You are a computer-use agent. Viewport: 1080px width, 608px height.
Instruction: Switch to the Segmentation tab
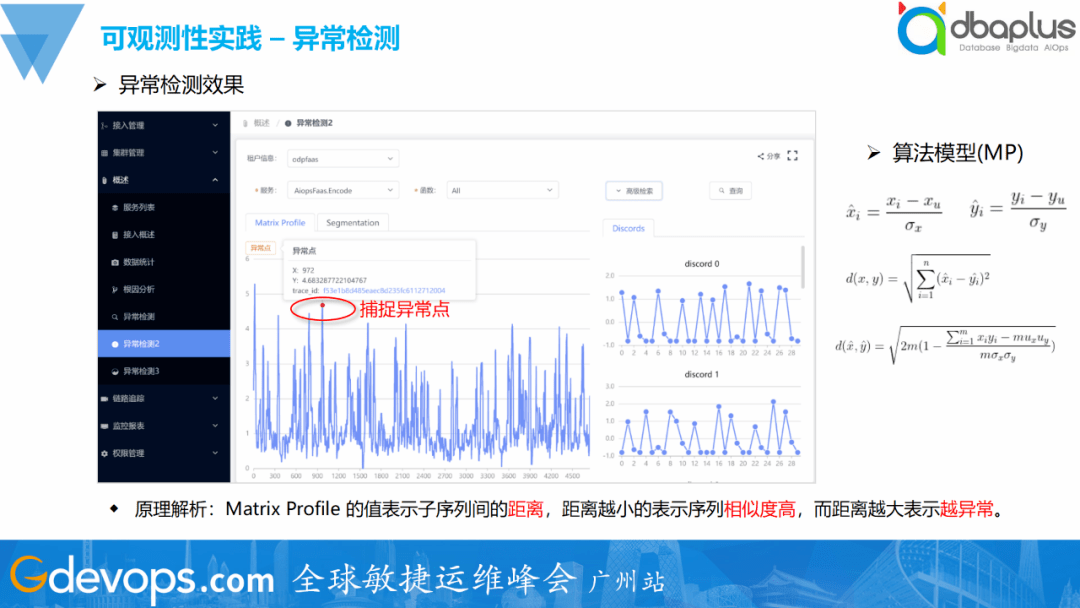pyautogui.click(x=355, y=223)
